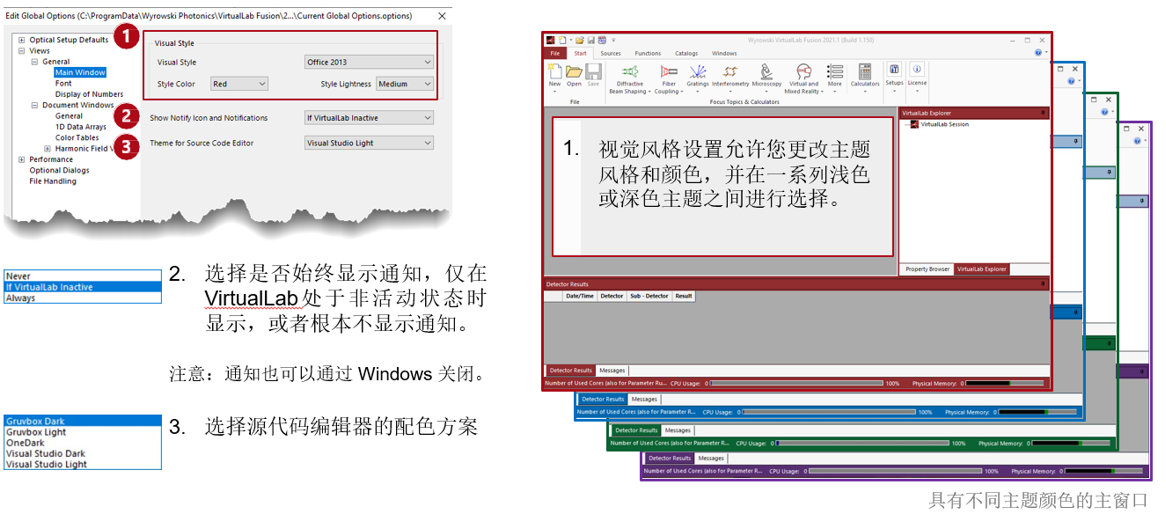Select File Handling tree item
1166x530 pixels.
coord(53,181)
